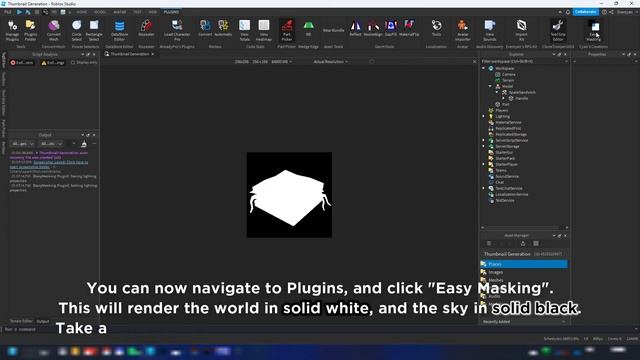Expand the TextChatService node
640x360 pixels.
[x=484, y=188]
